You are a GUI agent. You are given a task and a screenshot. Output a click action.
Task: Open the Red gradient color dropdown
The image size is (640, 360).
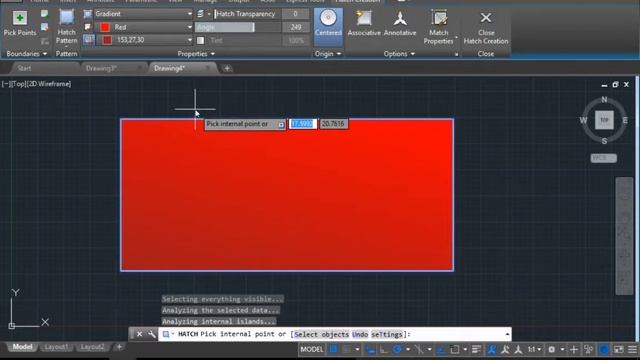pyautogui.click(x=189, y=27)
